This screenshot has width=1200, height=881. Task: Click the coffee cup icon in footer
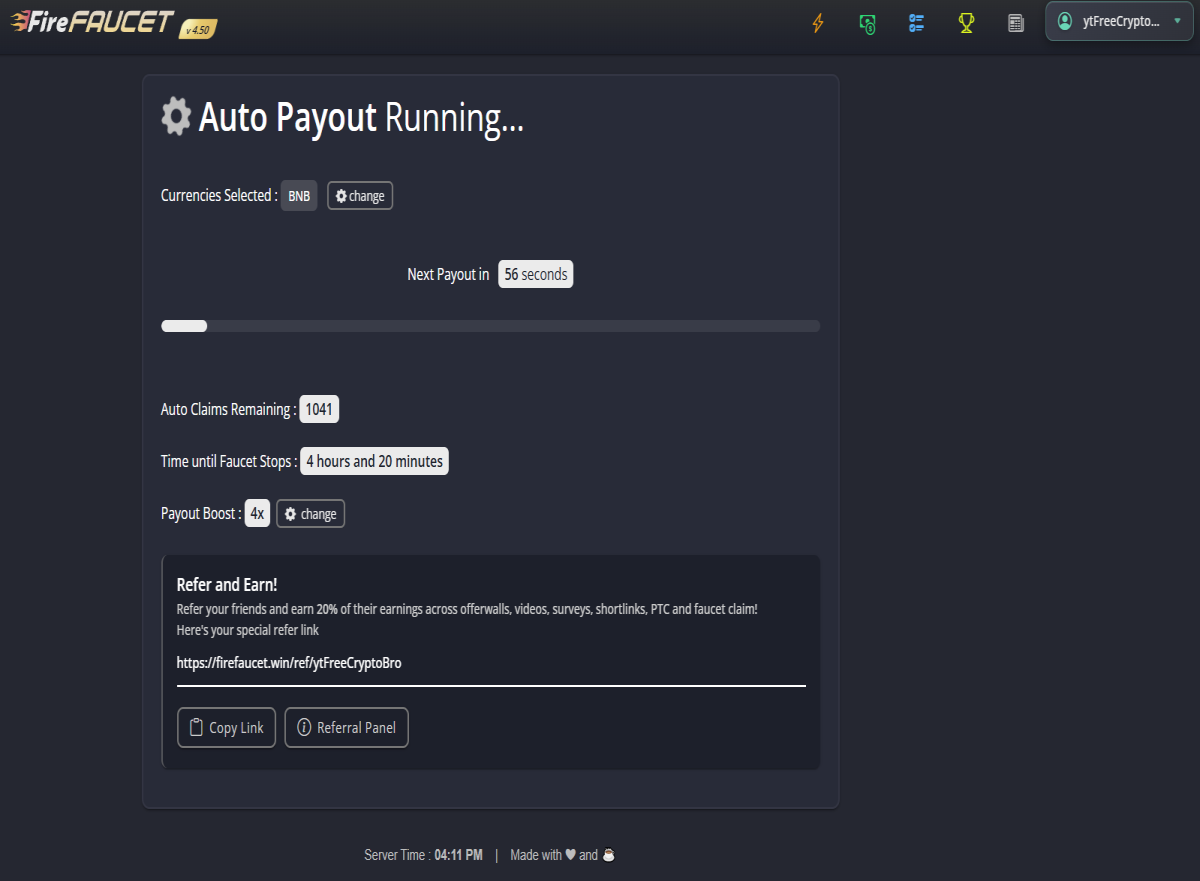[608, 855]
